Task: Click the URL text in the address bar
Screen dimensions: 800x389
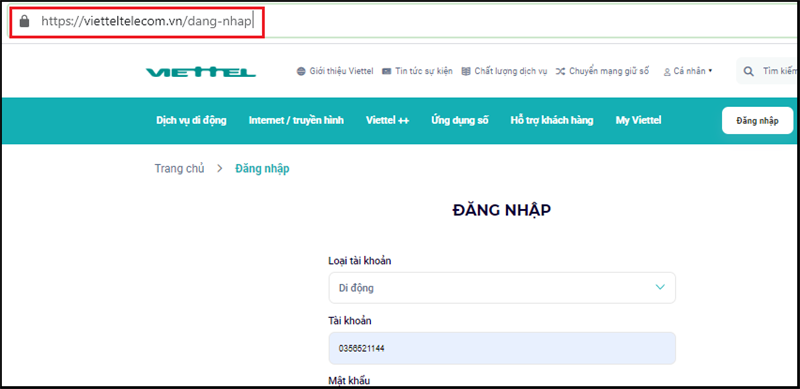Action: pos(147,21)
